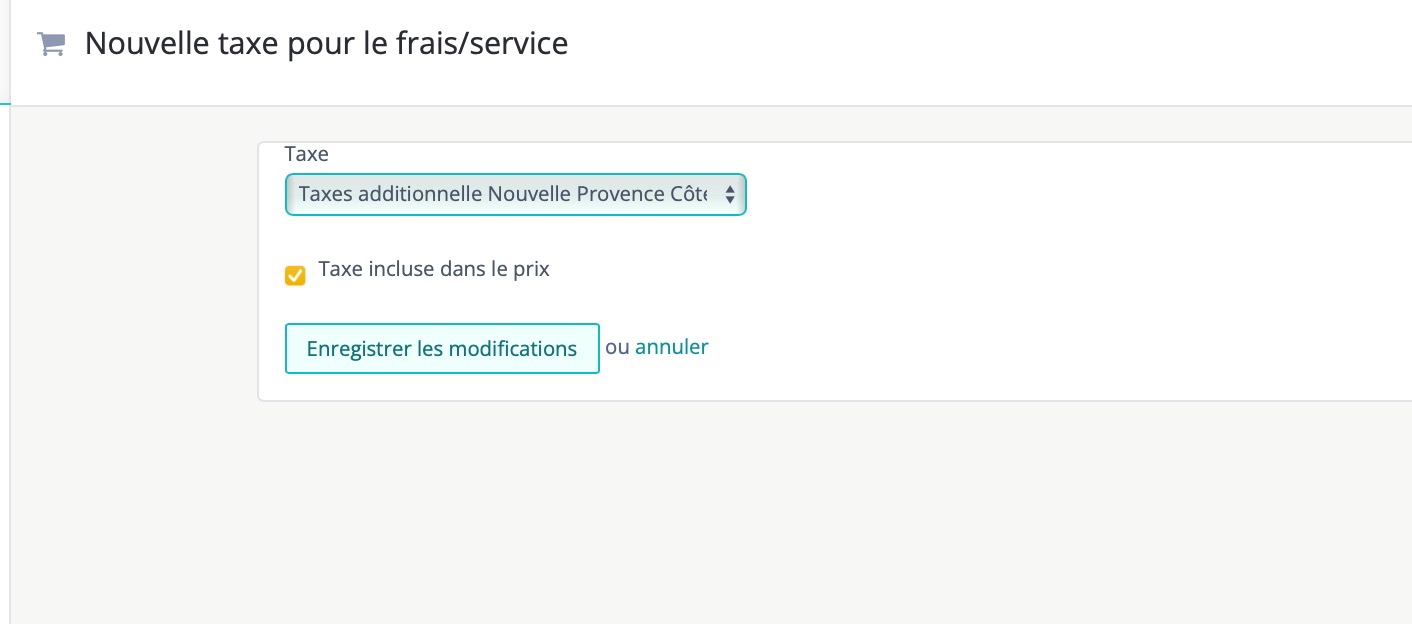The image size is (1412, 624).
Task: Toggle tax-included option via its yellow checkmark box
Action: [x=295, y=276]
